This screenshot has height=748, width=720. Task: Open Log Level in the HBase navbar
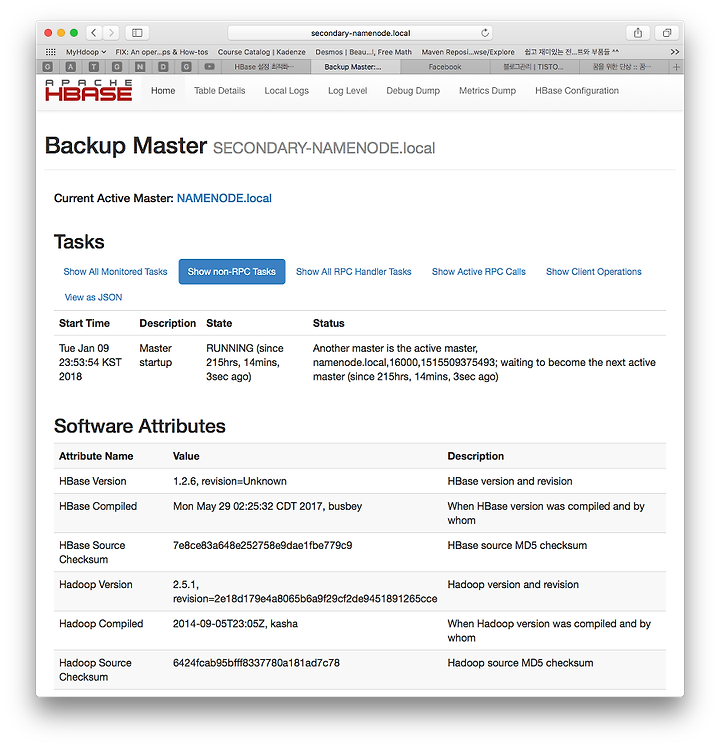pos(347,91)
